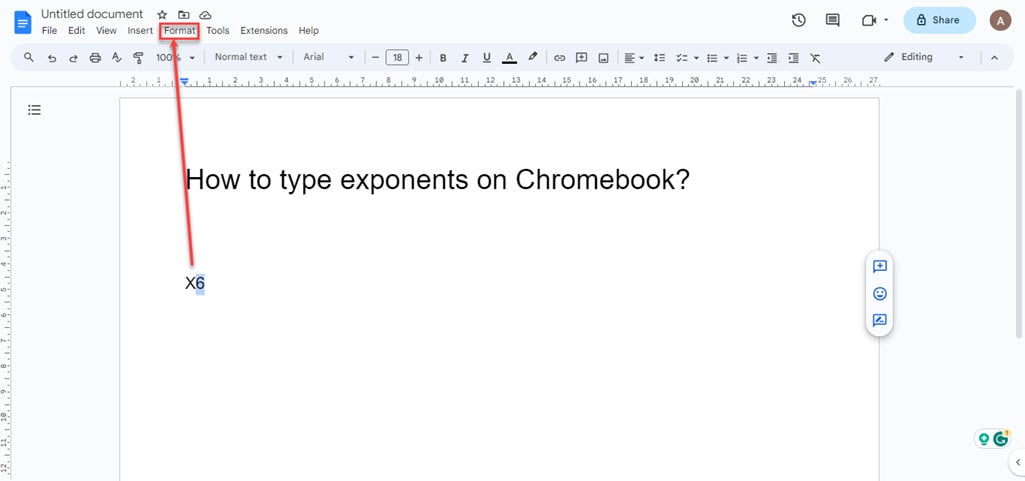
Task: Show the document outline
Action: (35, 110)
